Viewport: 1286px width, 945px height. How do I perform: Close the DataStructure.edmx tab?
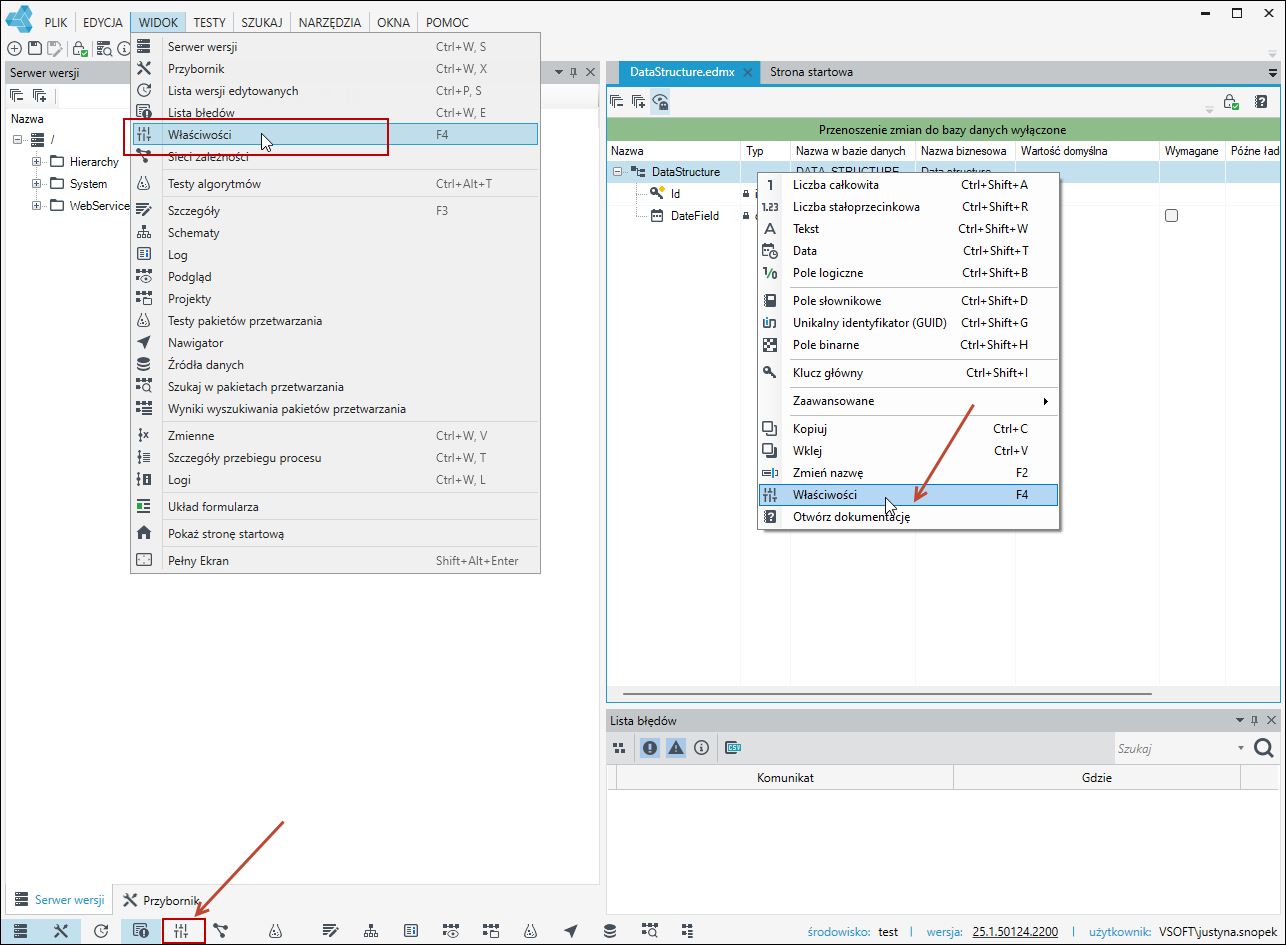pyautogui.click(x=747, y=73)
